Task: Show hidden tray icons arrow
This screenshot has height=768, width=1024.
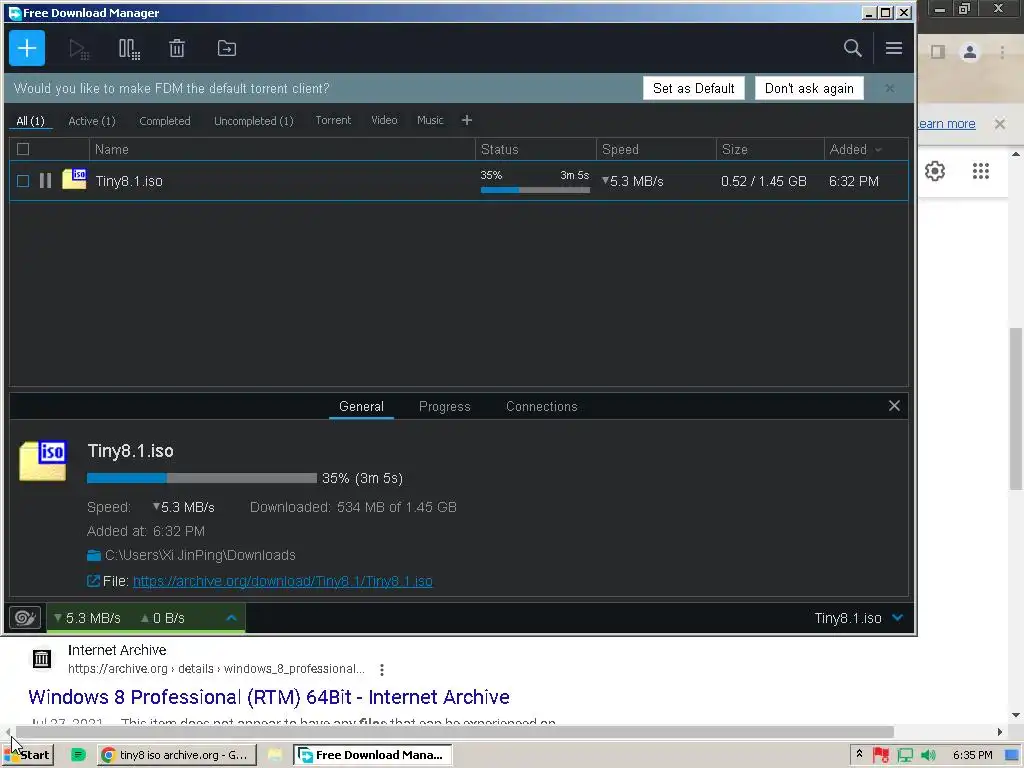Action: coord(859,754)
